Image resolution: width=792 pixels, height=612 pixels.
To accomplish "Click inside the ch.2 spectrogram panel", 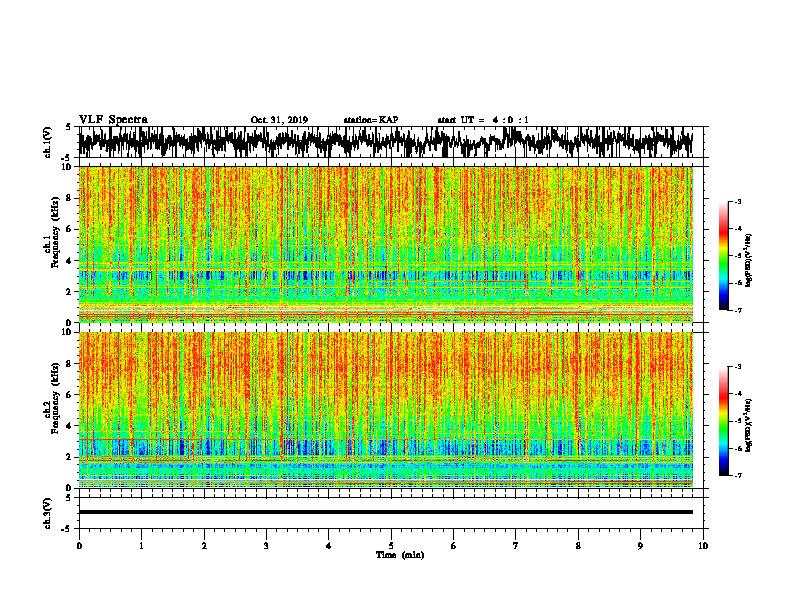I will click(386, 410).
